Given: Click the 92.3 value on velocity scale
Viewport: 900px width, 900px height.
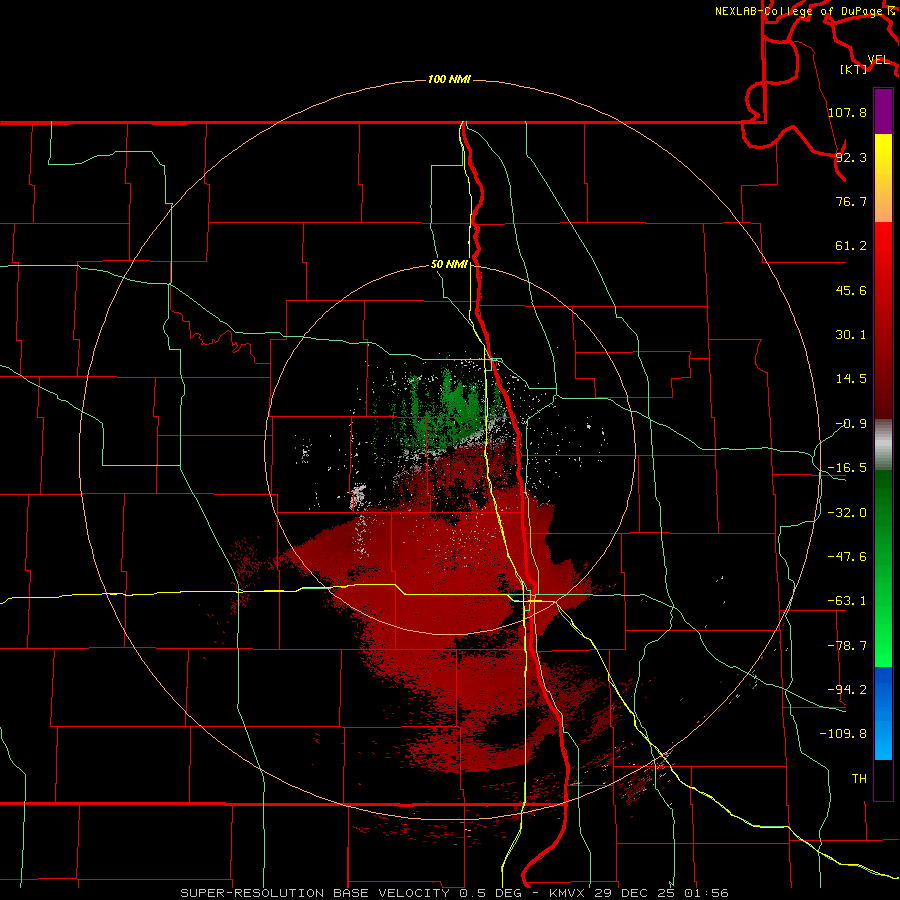Looking at the screenshot, I should (x=851, y=157).
